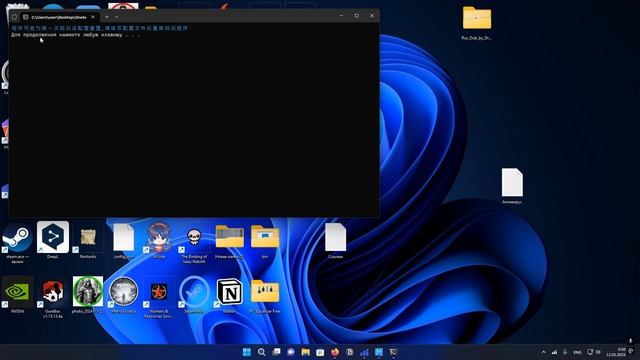Open Microsoft Store from the taskbar

320,352
